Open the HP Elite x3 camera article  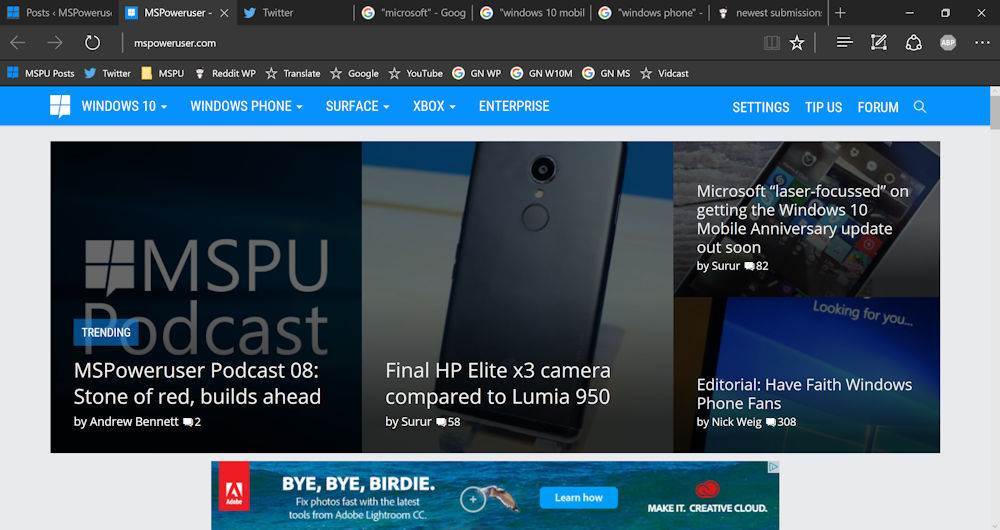(497, 383)
